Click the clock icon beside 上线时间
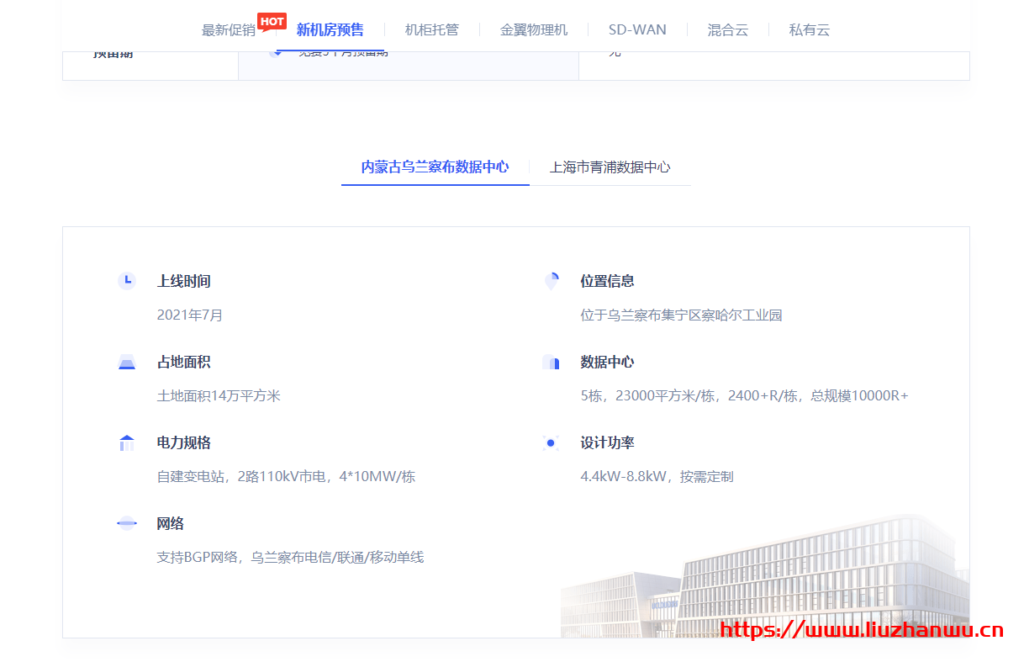The width and height of the screenshot is (1024, 662). (x=127, y=281)
